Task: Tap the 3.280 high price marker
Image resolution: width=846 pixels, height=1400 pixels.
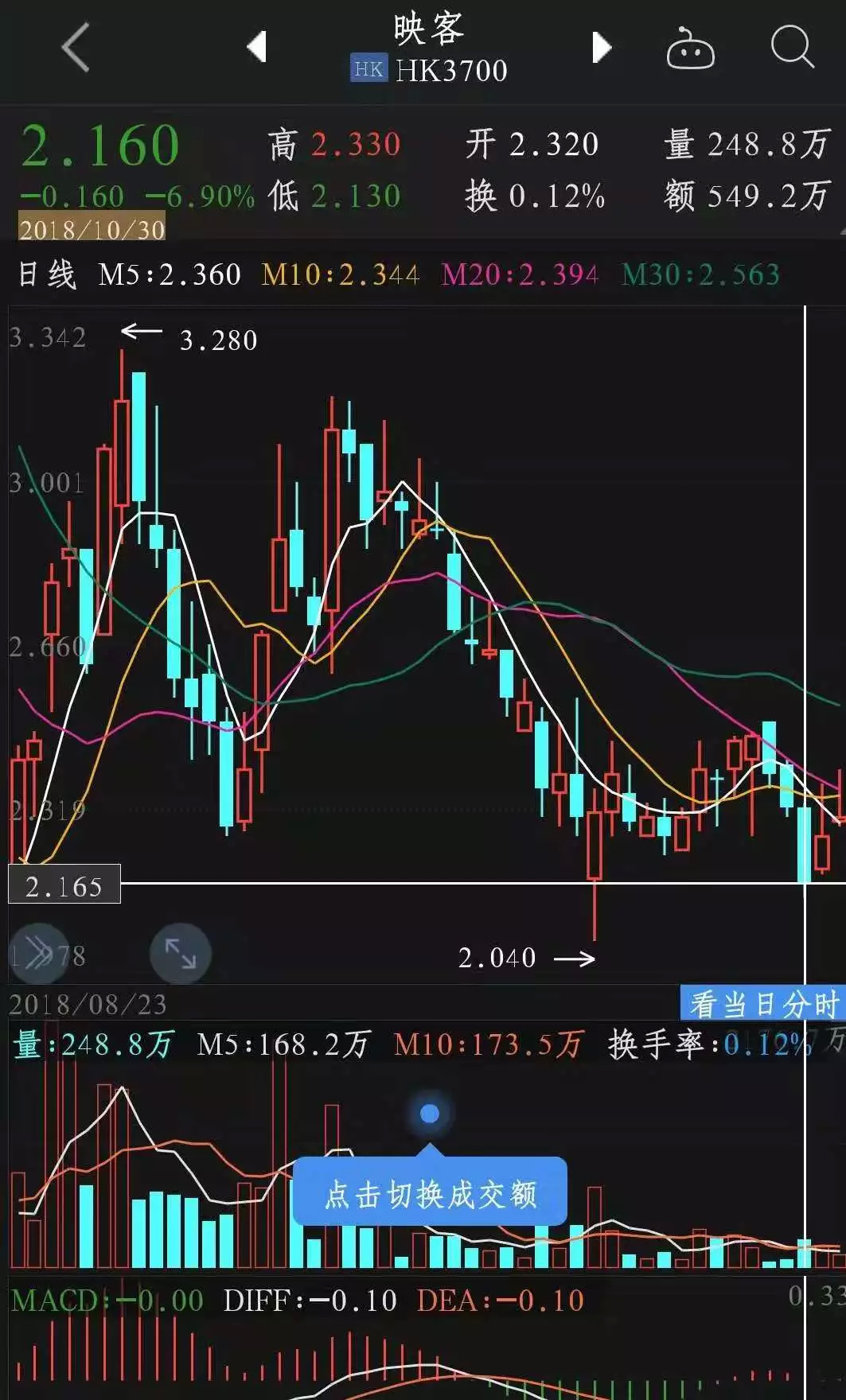Action: click(219, 340)
